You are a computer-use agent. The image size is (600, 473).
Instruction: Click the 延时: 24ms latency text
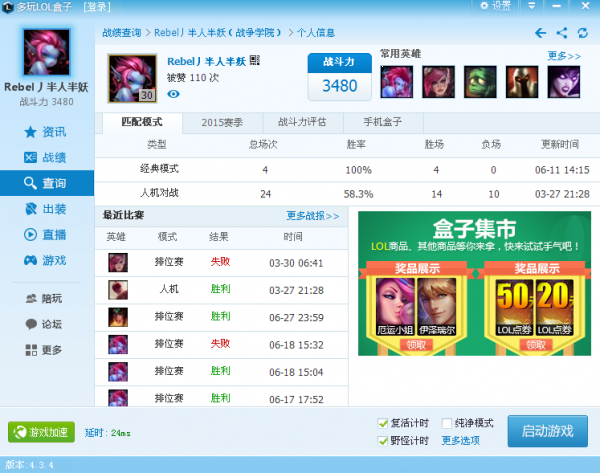[108, 433]
